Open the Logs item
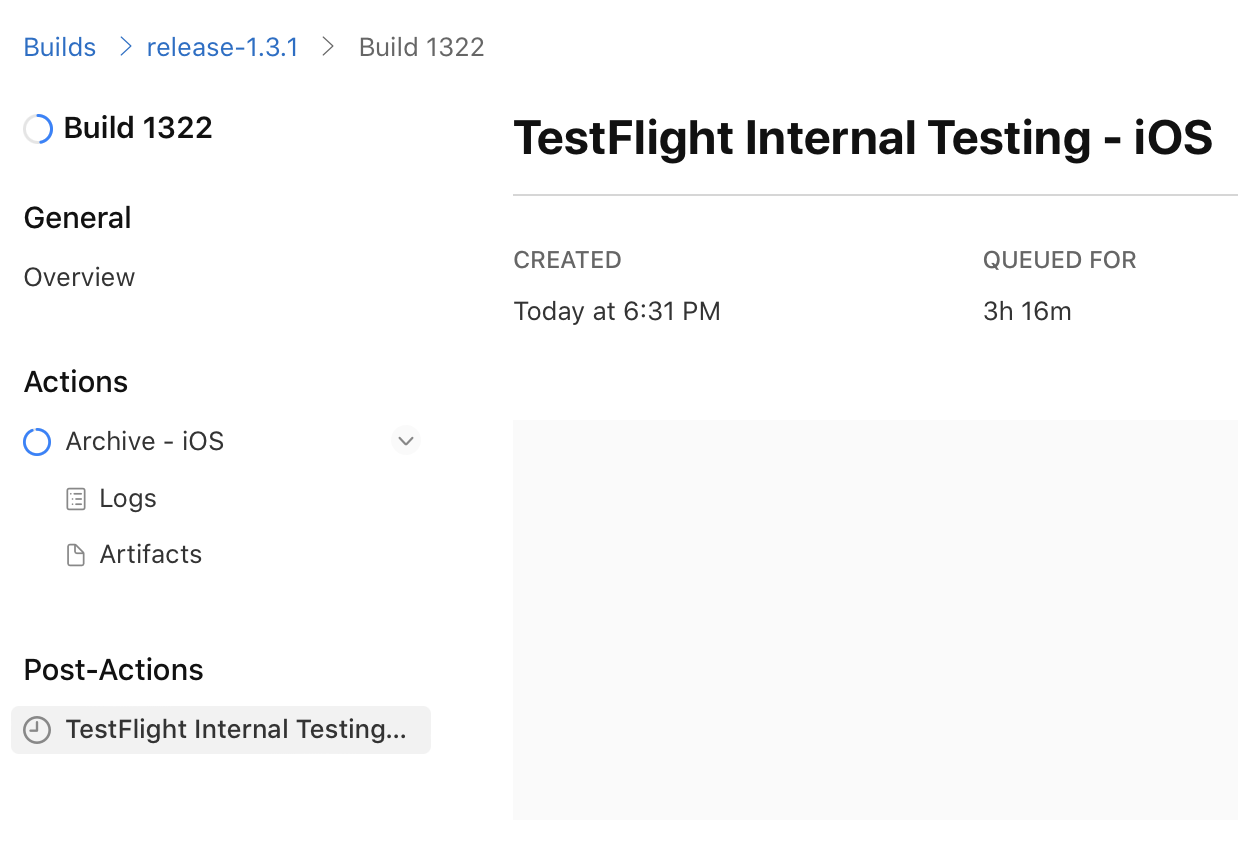Screen dimensions: 1238x846 (x=128, y=498)
